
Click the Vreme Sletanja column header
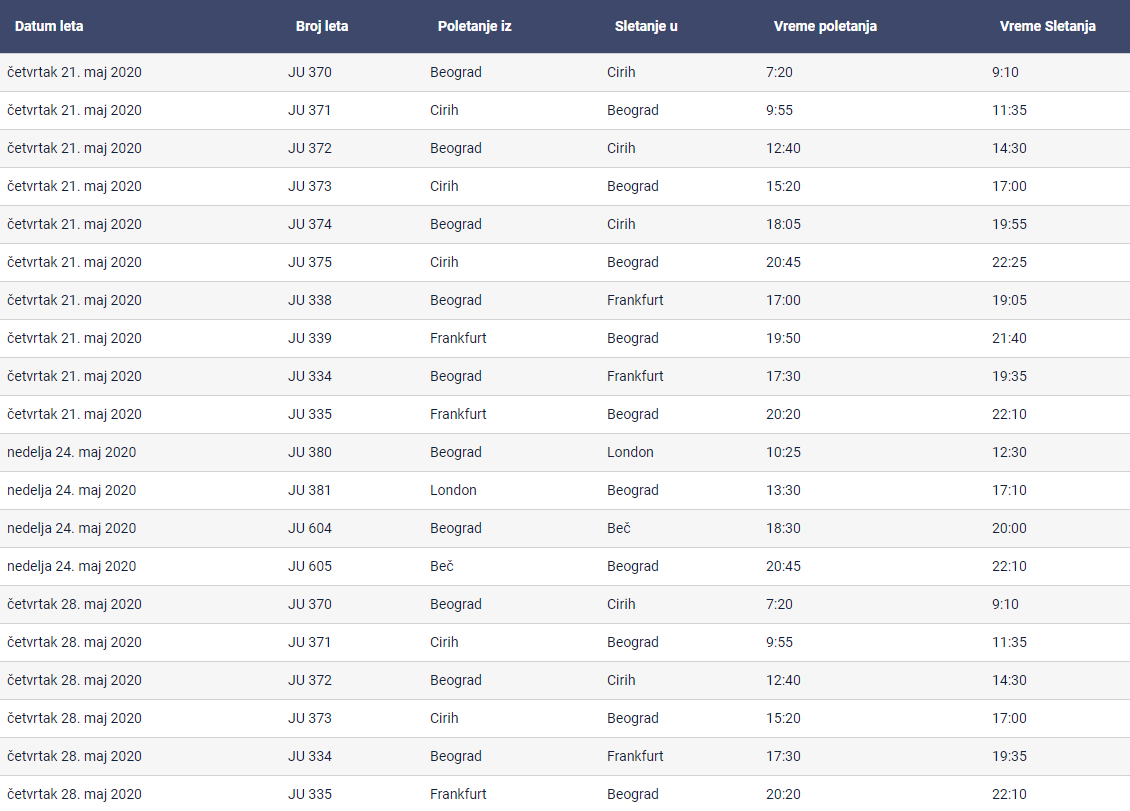1047,26
